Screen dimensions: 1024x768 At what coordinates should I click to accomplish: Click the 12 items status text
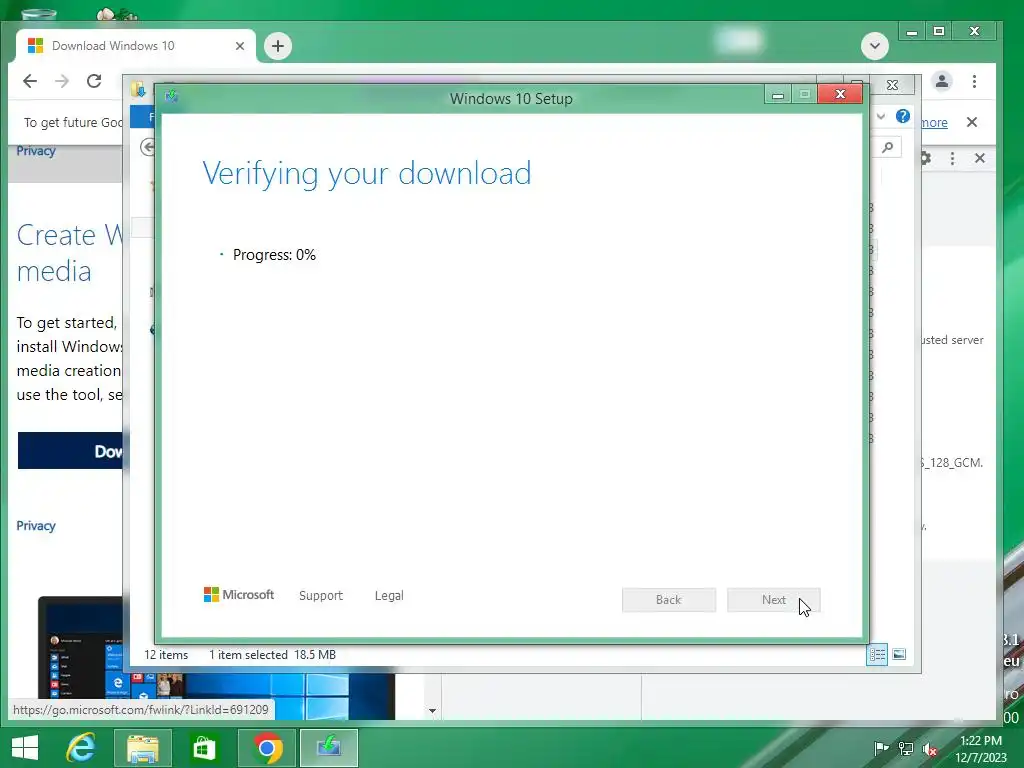point(166,655)
